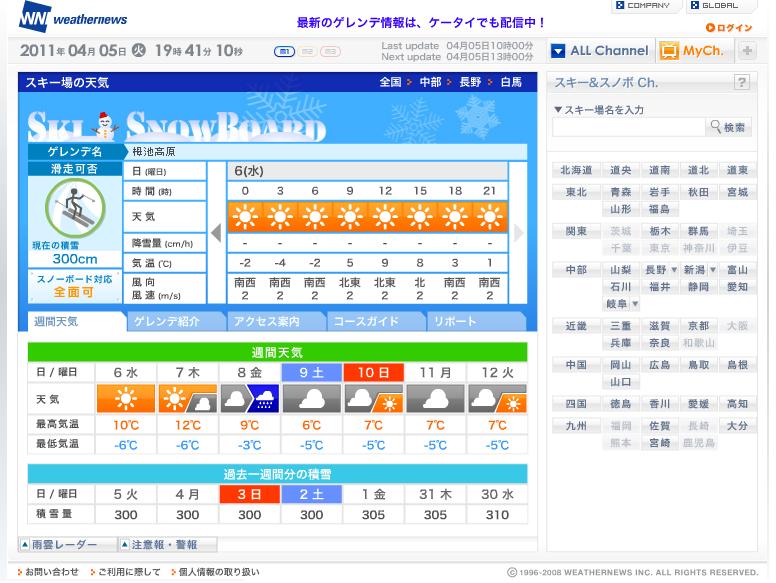776x583 pixels.
Task: Click the 長野 breadcrumb link
Action: coord(470,82)
